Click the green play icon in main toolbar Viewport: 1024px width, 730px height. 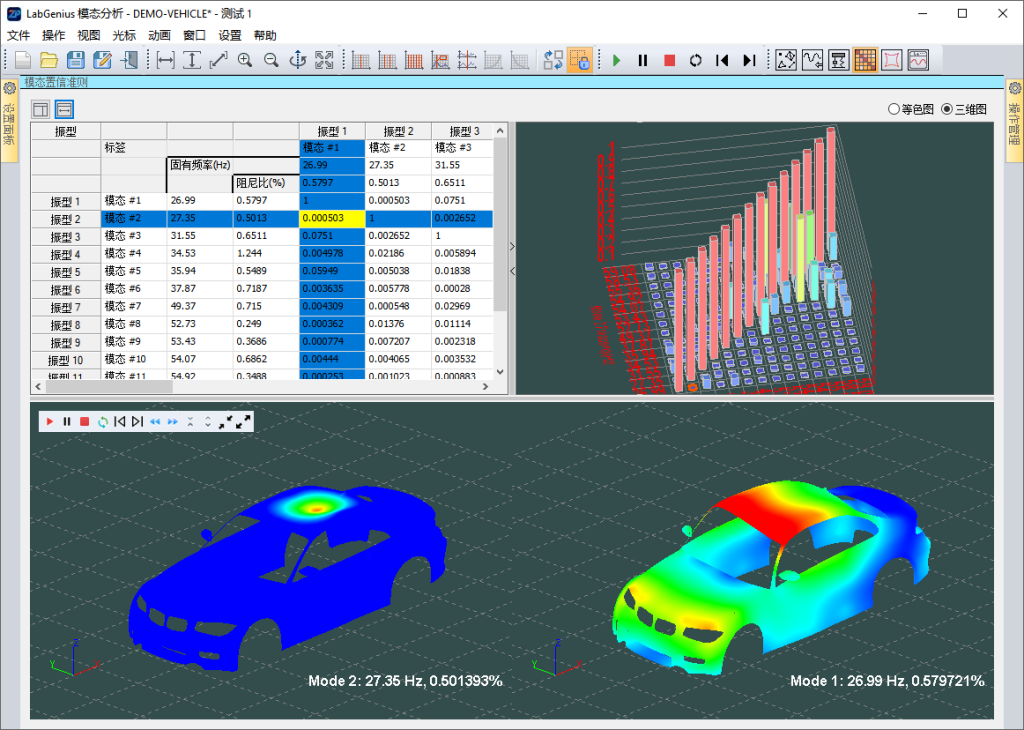point(616,60)
